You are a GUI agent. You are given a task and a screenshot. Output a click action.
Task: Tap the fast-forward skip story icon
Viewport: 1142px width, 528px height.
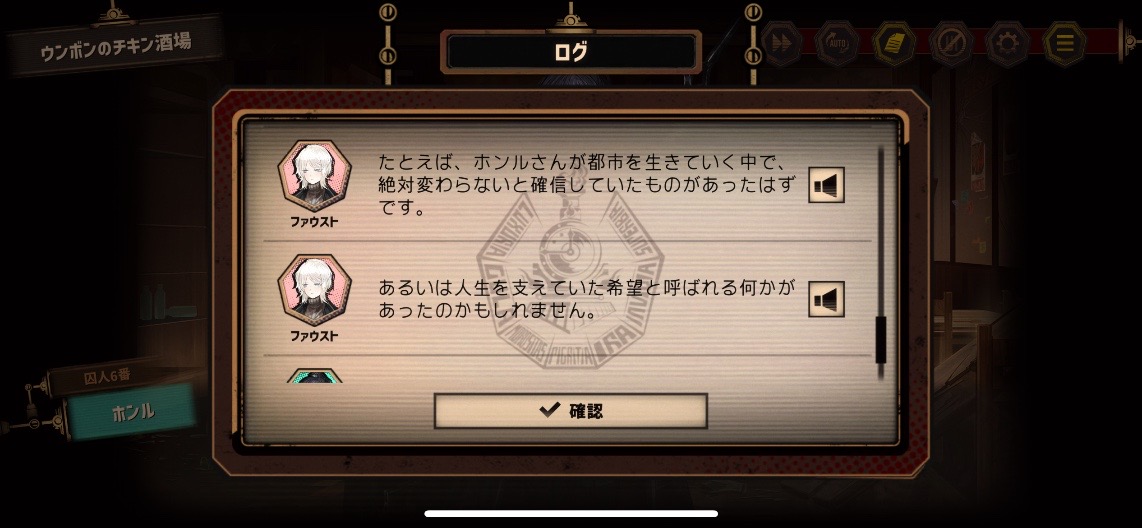tap(781, 43)
